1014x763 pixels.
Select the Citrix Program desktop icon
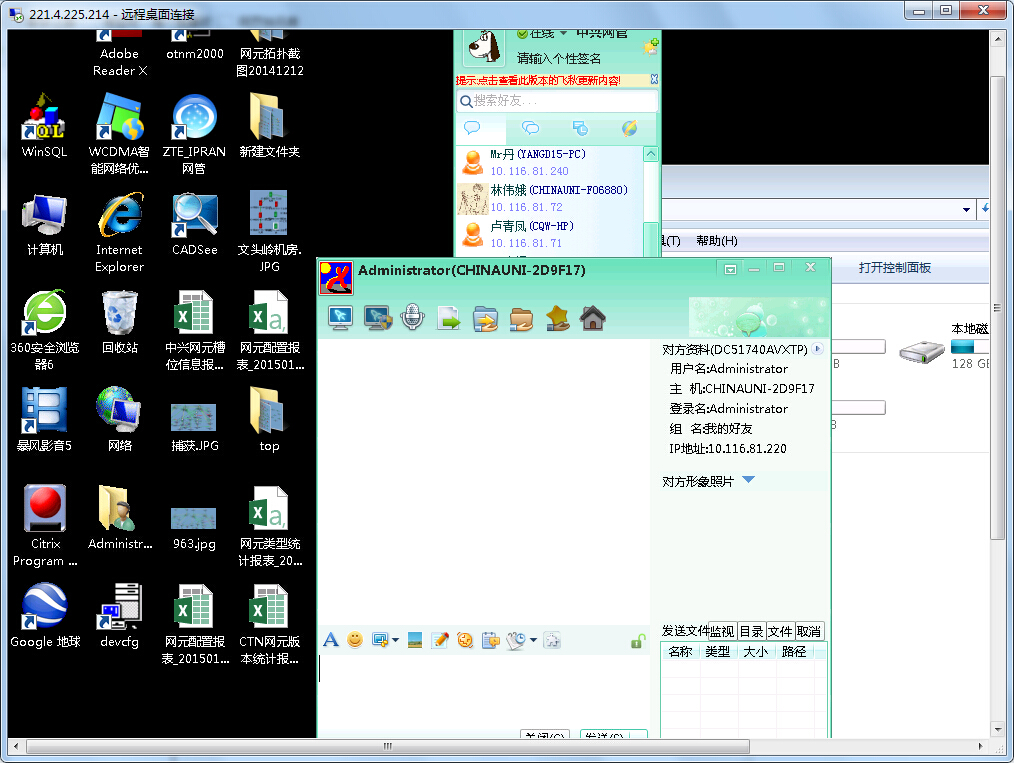tap(45, 526)
